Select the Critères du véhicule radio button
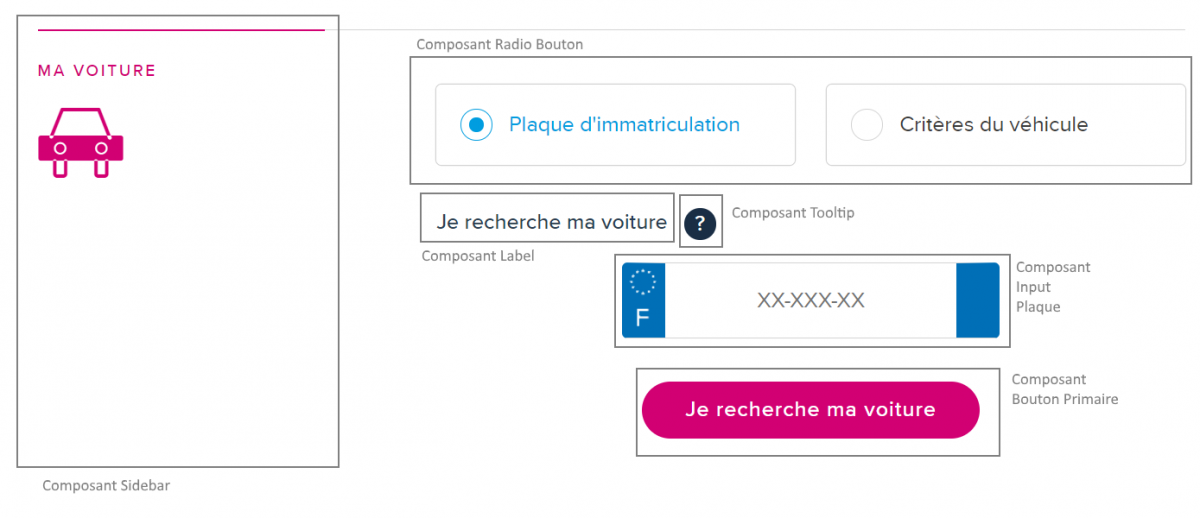 866,125
